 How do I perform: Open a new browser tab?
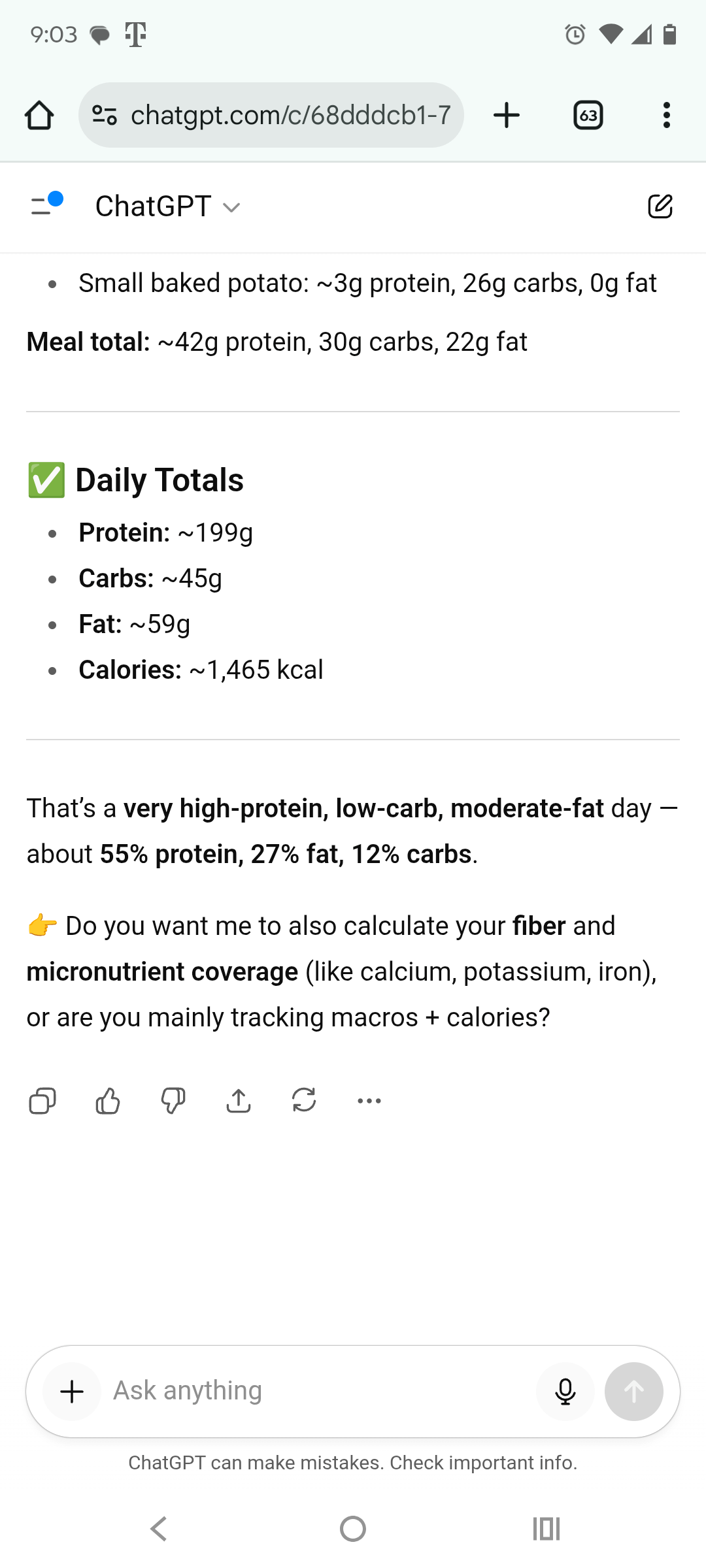click(506, 116)
